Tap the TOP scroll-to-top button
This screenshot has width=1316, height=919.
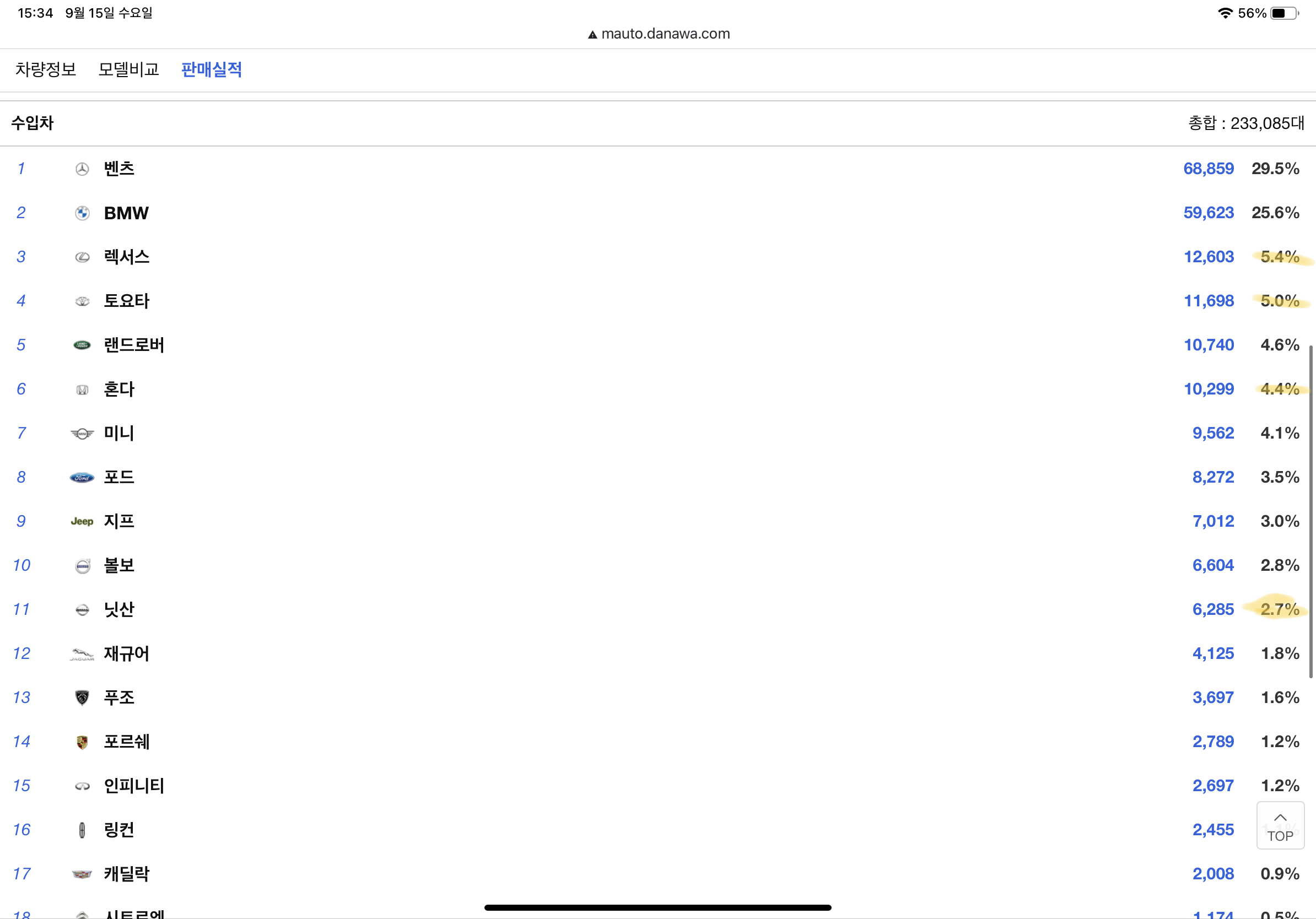(1280, 825)
